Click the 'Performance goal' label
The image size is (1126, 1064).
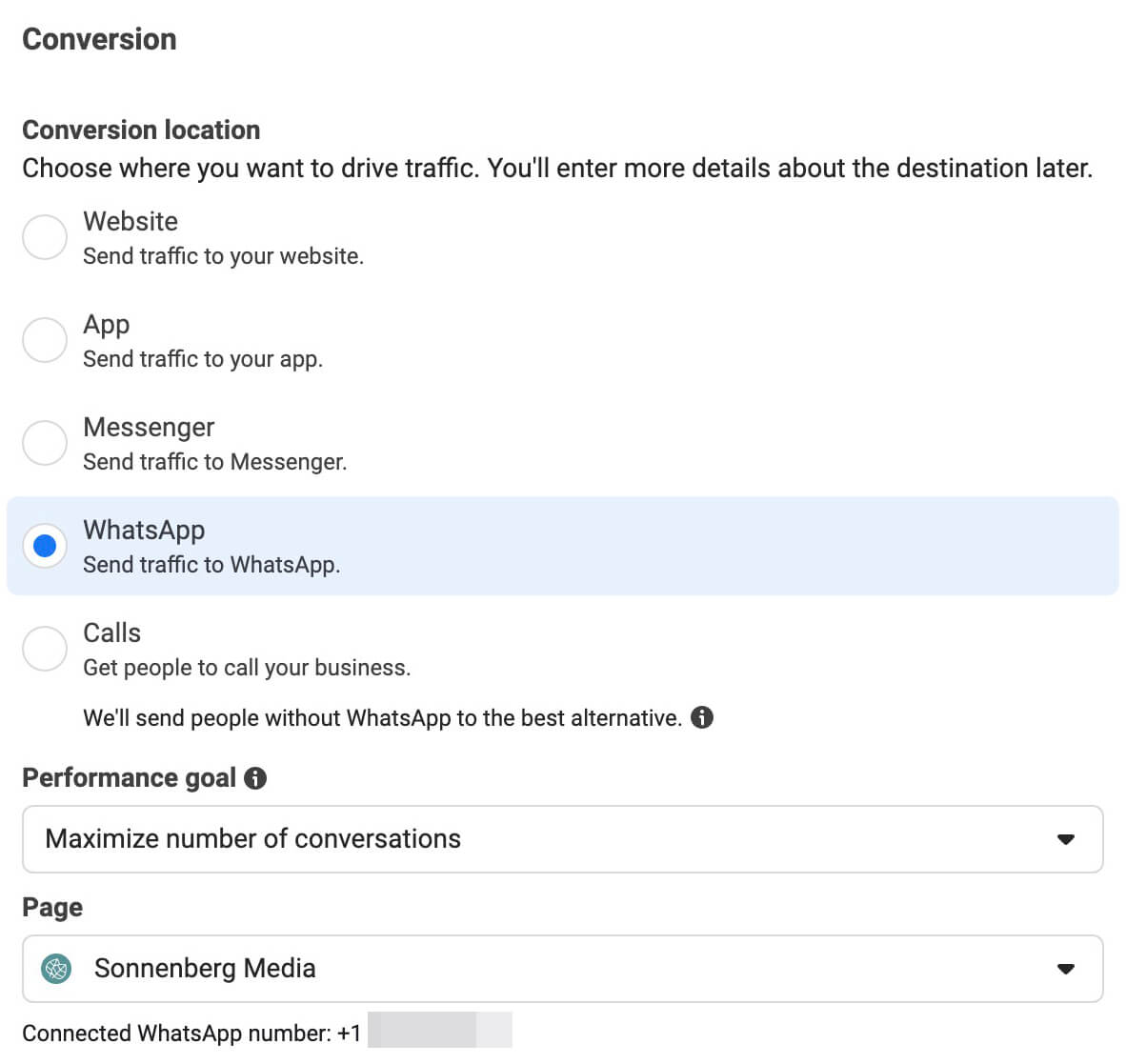coord(129,777)
